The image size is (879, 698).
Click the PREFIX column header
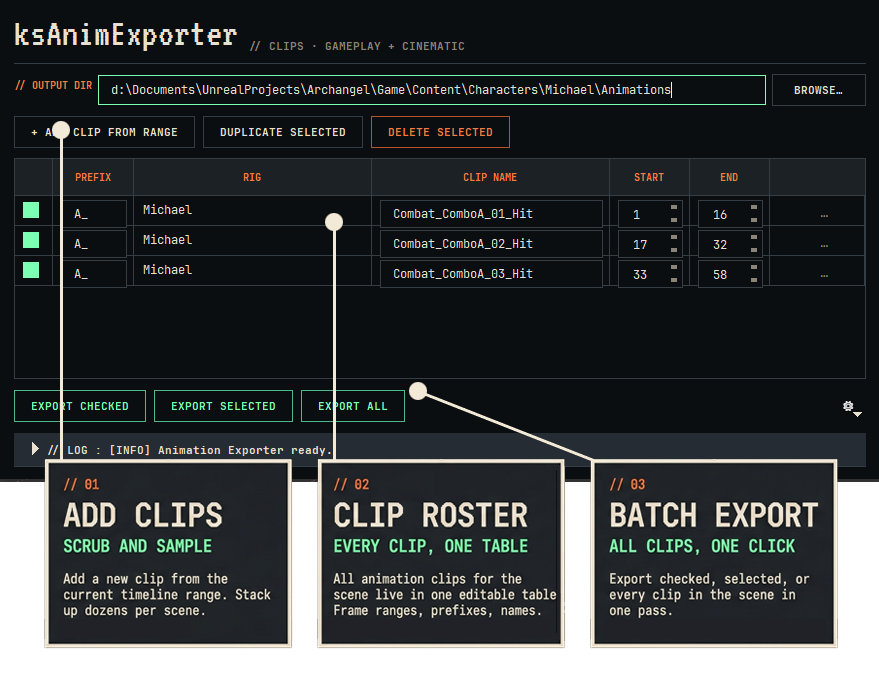[x=93, y=177]
